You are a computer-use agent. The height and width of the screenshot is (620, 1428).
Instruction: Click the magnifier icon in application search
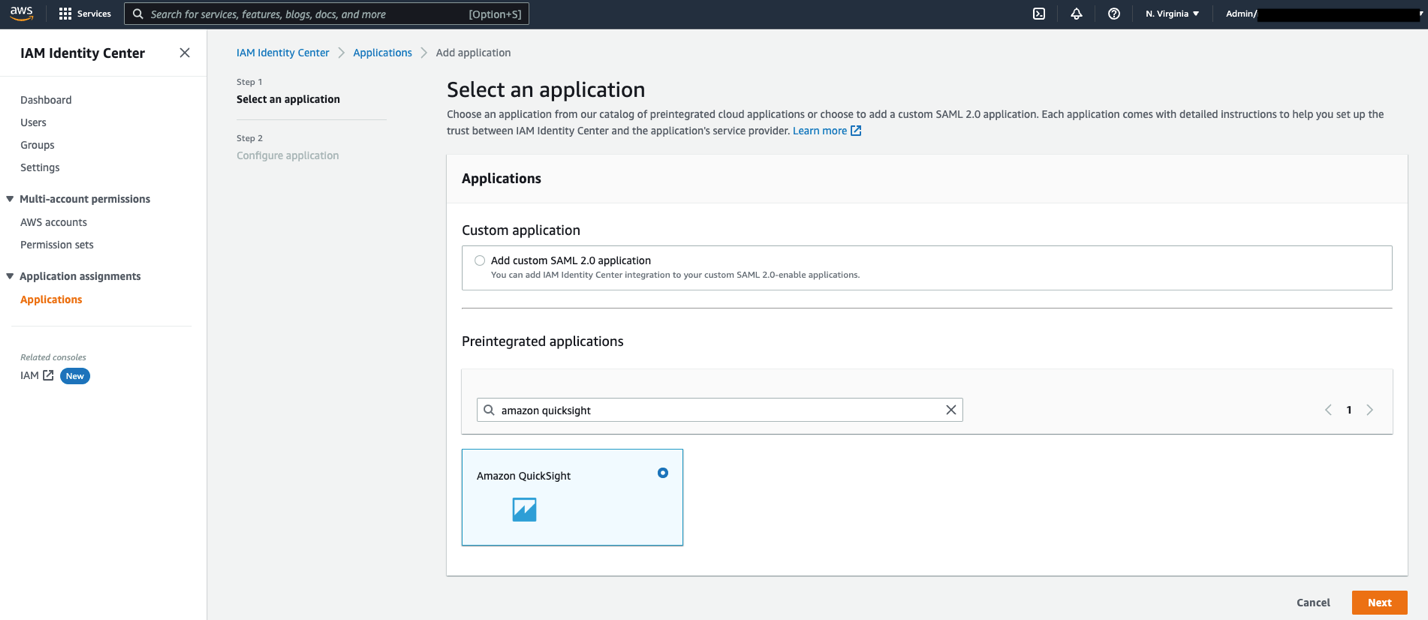click(489, 410)
